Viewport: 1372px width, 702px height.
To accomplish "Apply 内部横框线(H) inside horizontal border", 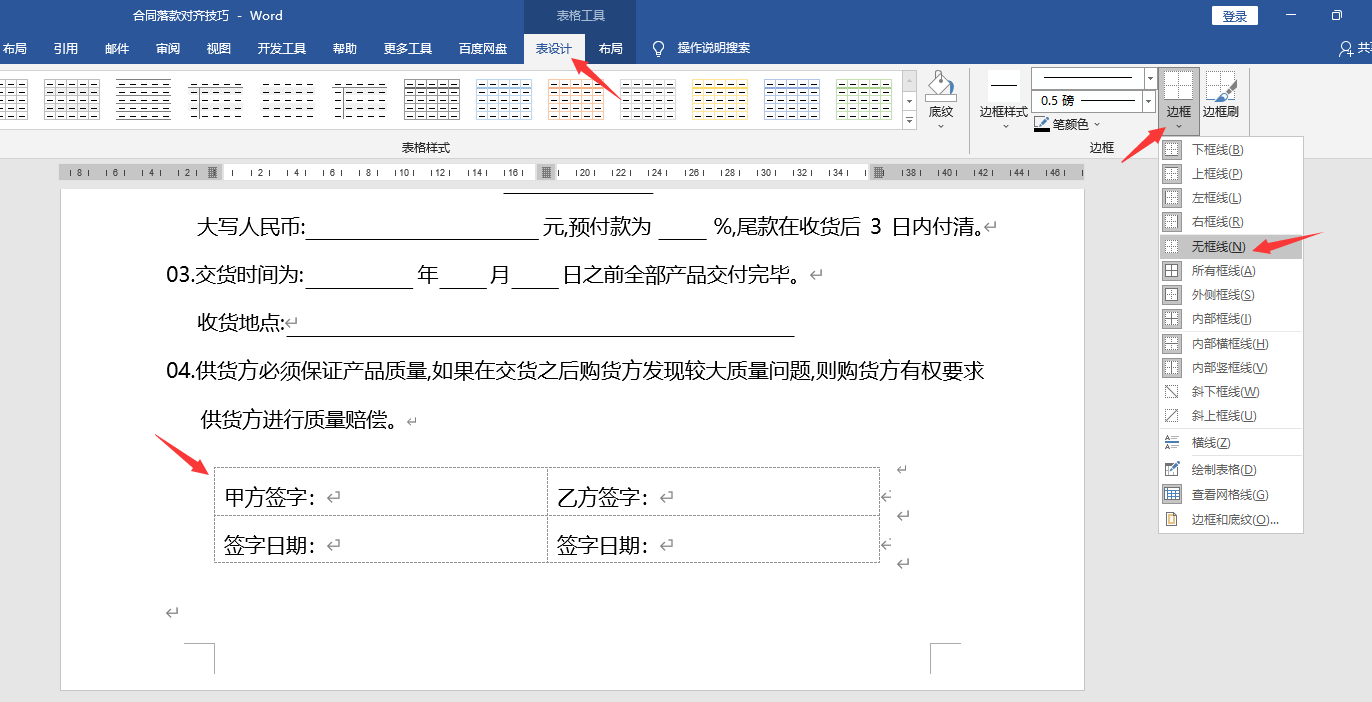I will tap(1231, 344).
